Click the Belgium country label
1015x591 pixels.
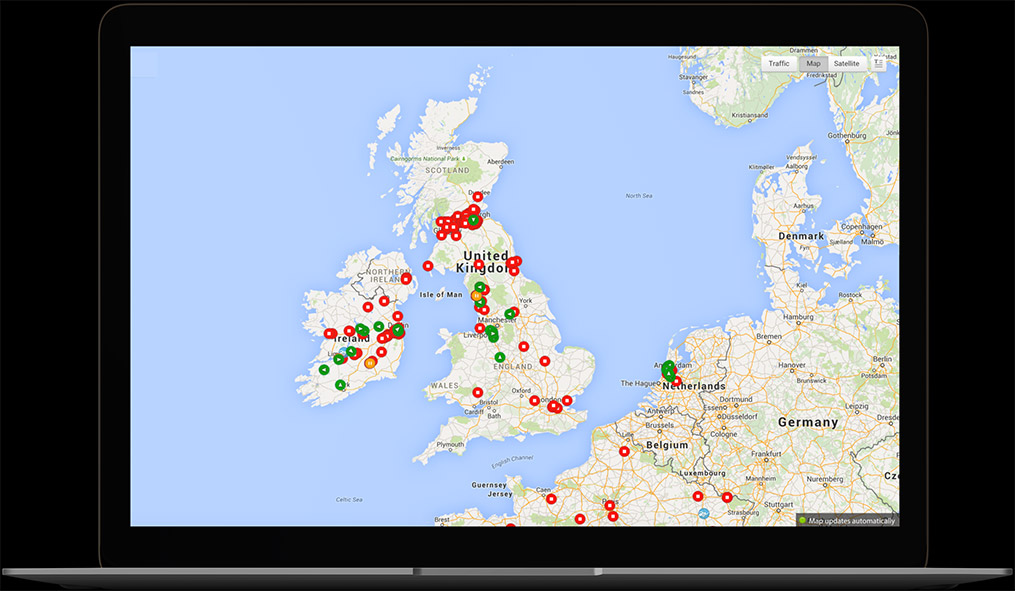click(667, 445)
